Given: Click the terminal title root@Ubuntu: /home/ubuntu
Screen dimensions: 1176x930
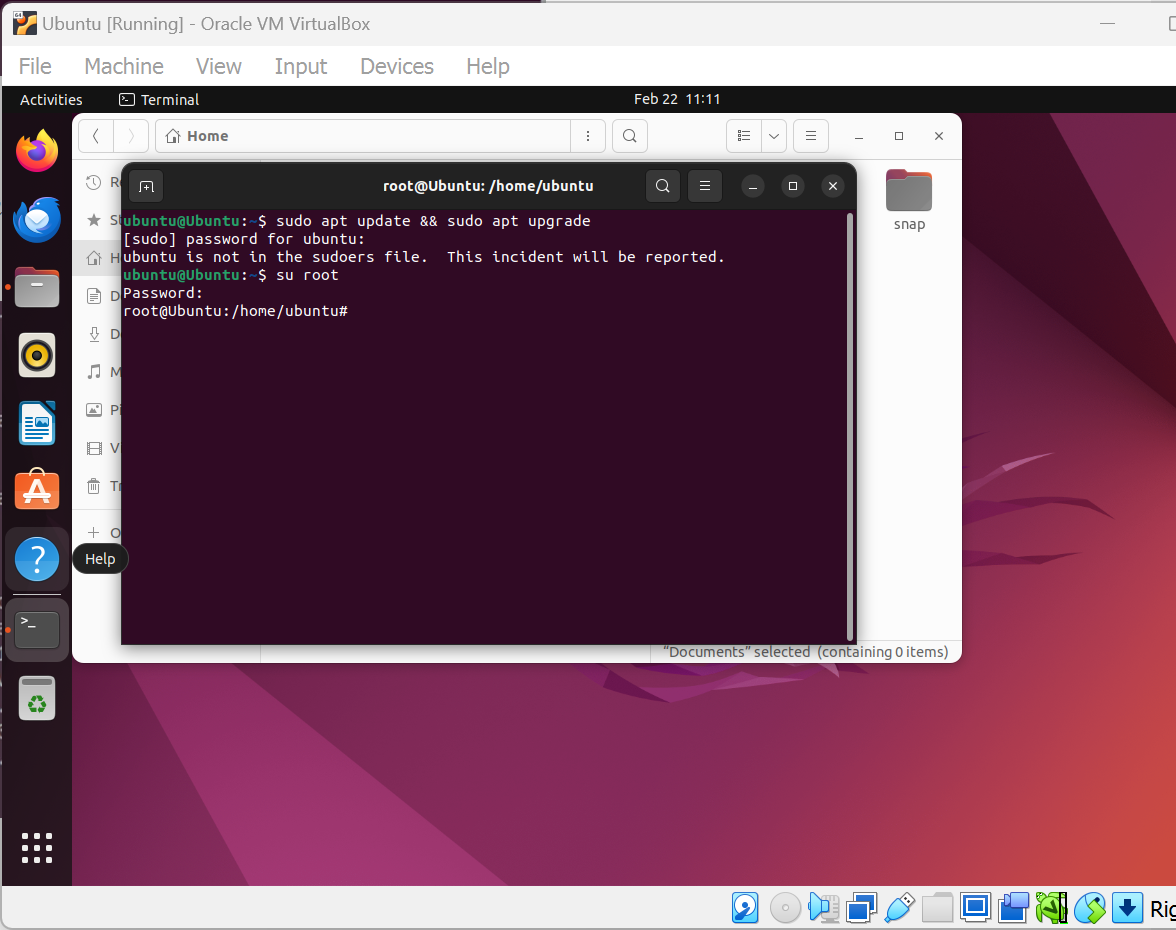Looking at the screenshot, I should [x=488, y=186].
